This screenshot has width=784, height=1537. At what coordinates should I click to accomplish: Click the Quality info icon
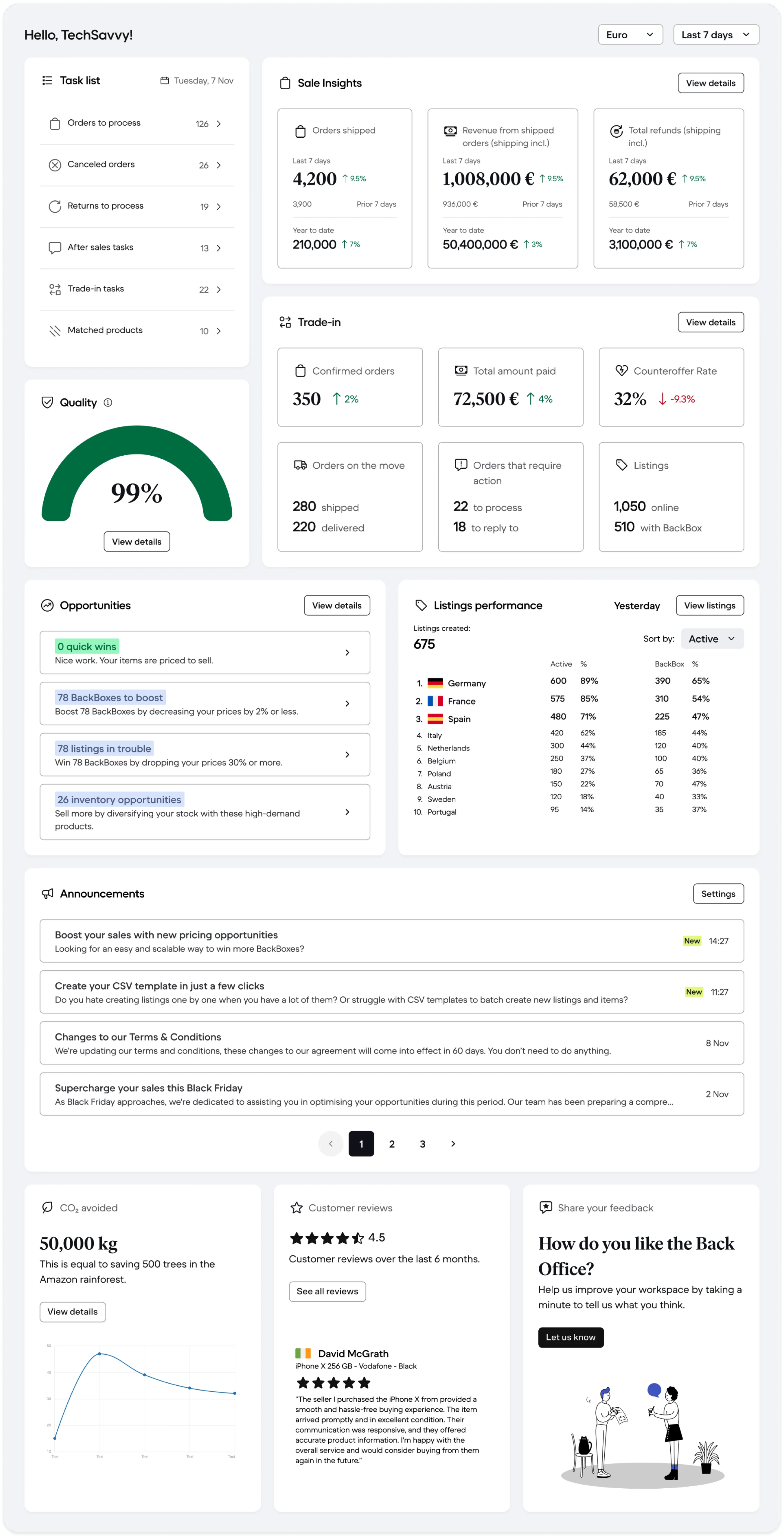click(108, 402)
